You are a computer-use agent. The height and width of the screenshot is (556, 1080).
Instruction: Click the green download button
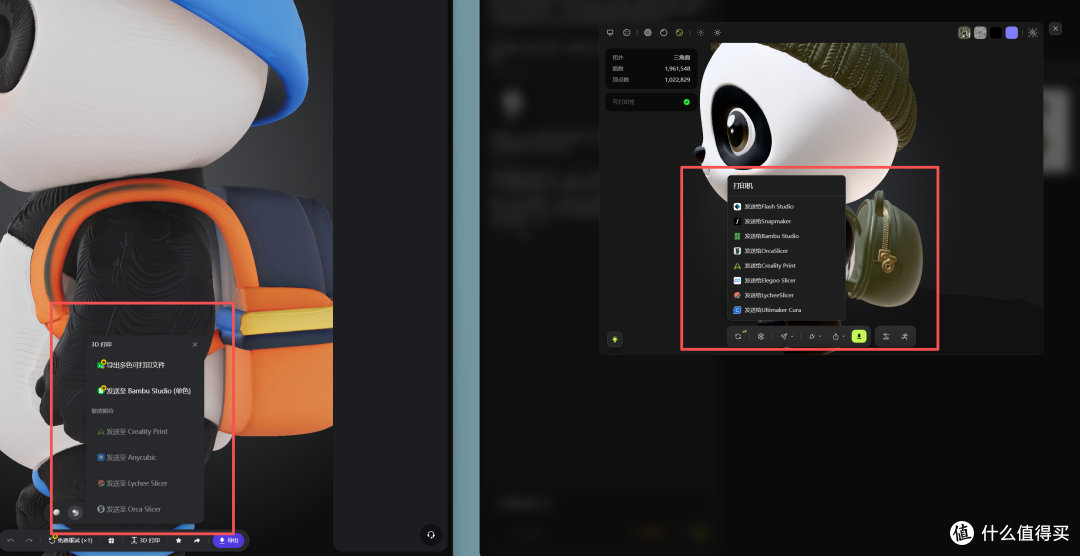[x=859, y=336]
